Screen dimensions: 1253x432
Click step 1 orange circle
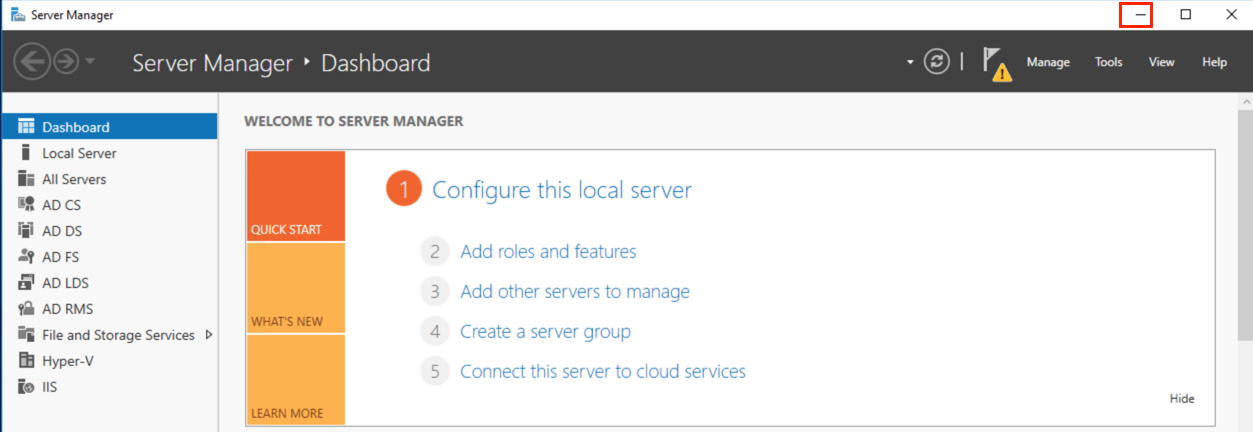click(x=404, y=190)
